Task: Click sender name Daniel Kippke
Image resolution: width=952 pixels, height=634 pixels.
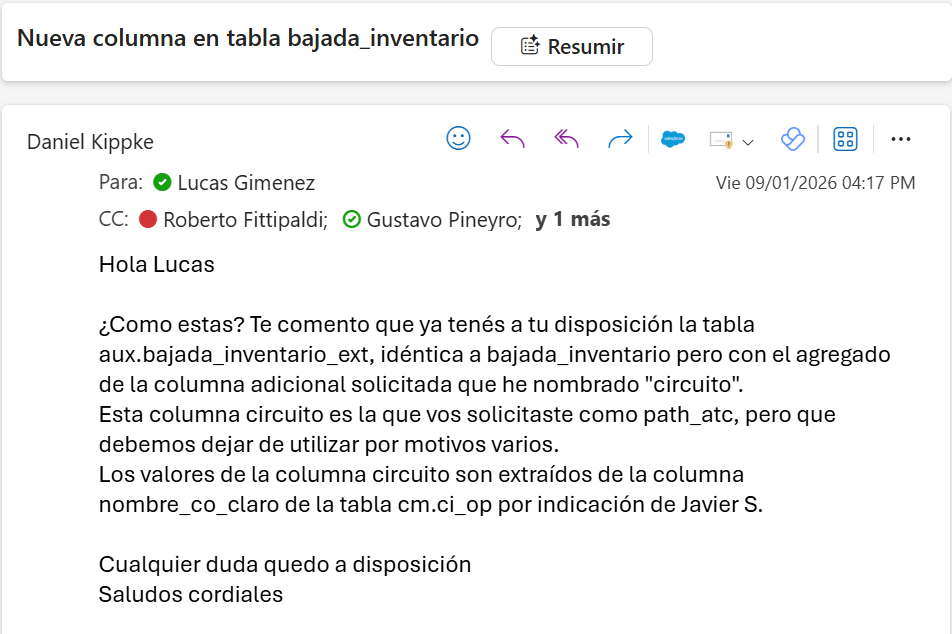Action: tap(90, 142)
